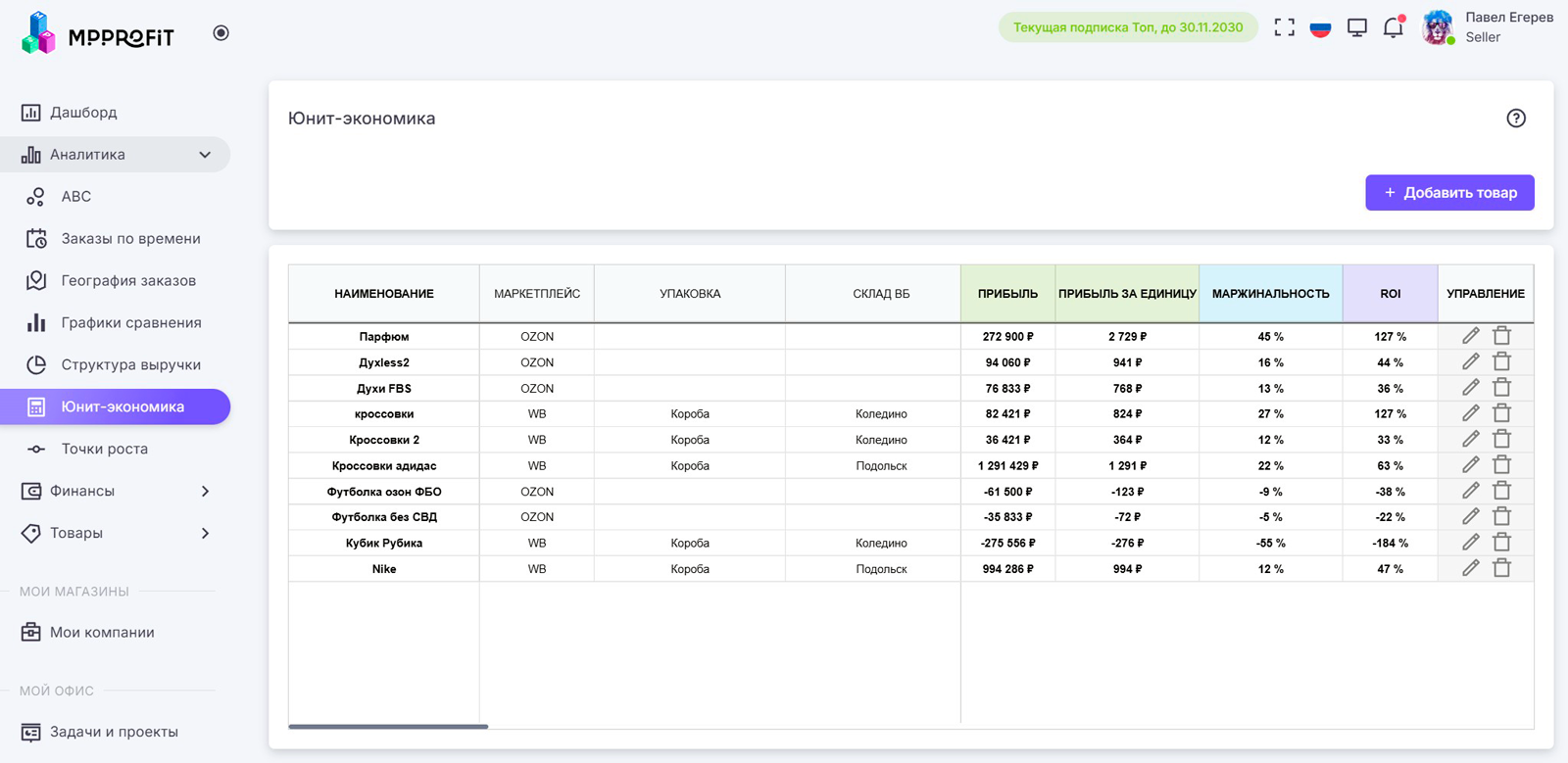1568x763 pixels.
Task: Edit the Парфюм row with the pencil icon
Action: [1470, 336]
